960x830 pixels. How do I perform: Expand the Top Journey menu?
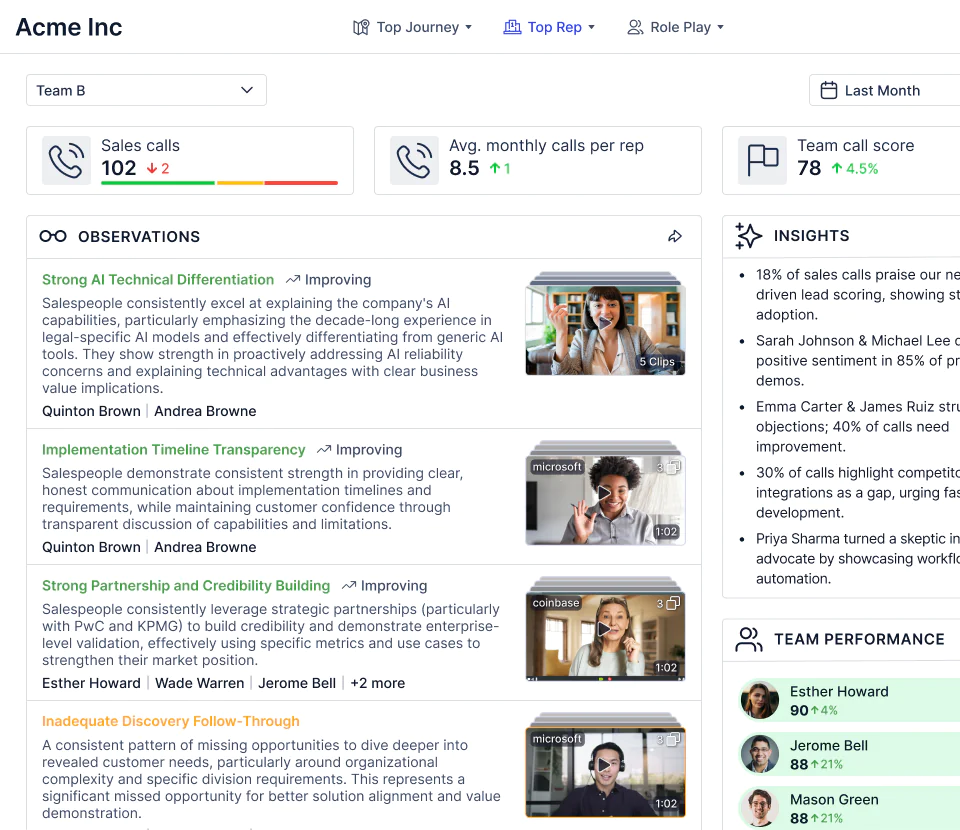pos(412,27)
